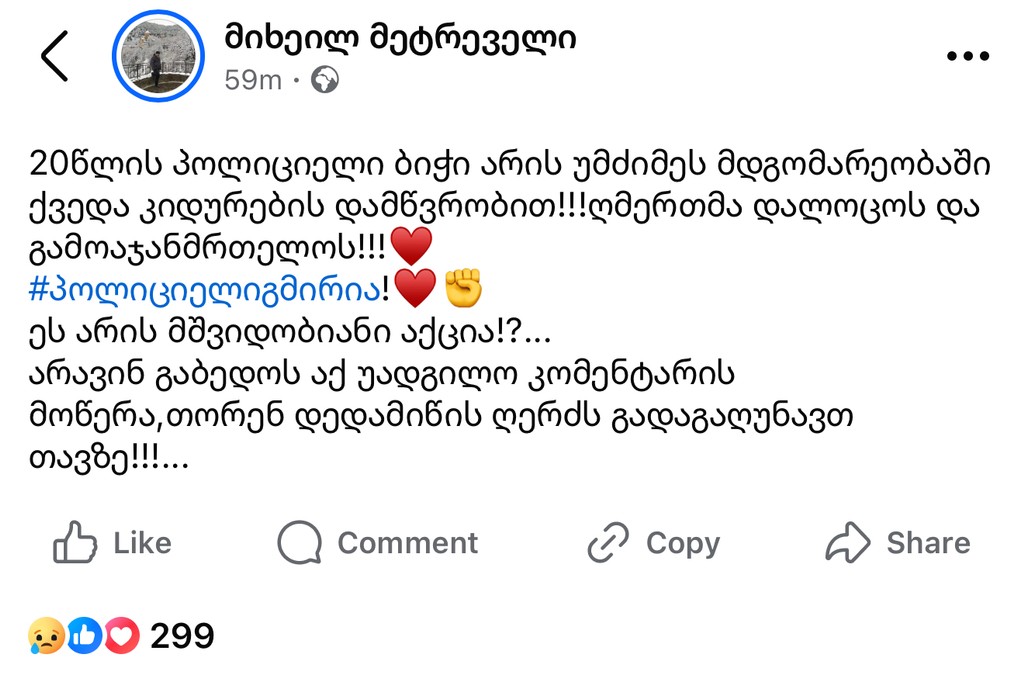Open the 299 reactions count list

[x=182, y=636]
